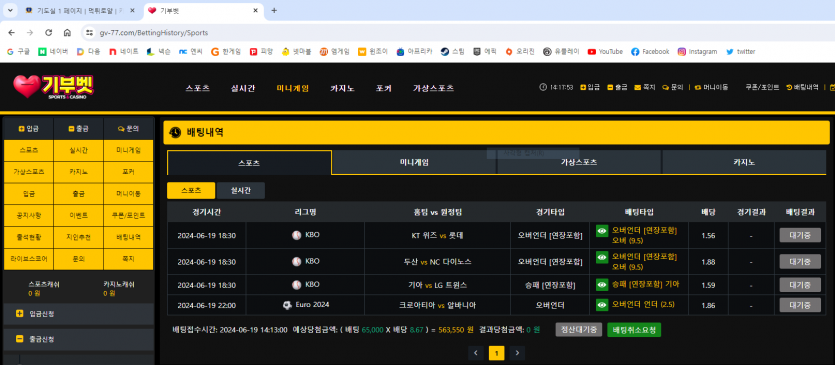
Task: Switch to the 기도실 1 페이지 browser tab
Action: [80, 11]
